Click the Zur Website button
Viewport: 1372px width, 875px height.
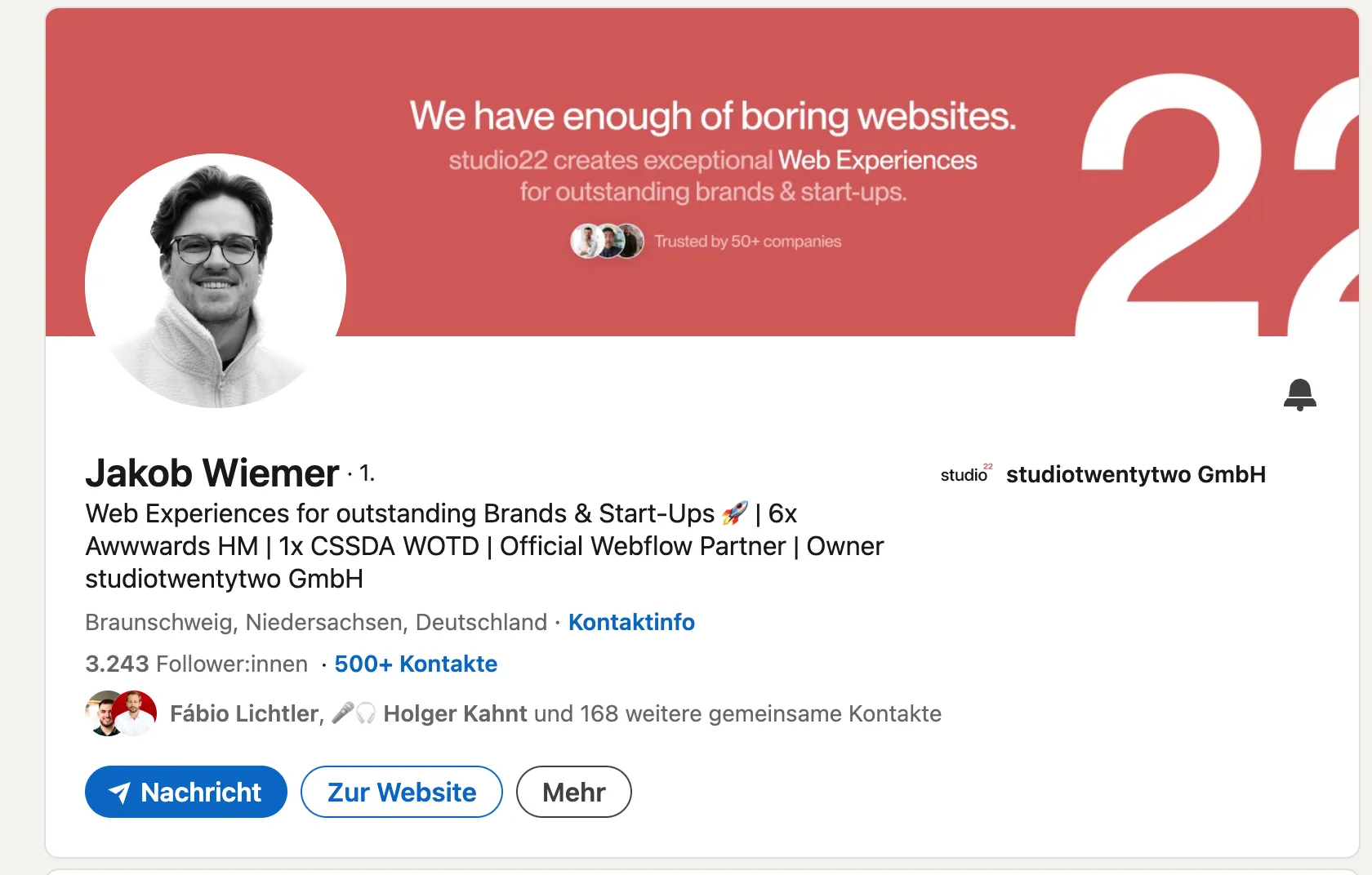pos(402,792)
